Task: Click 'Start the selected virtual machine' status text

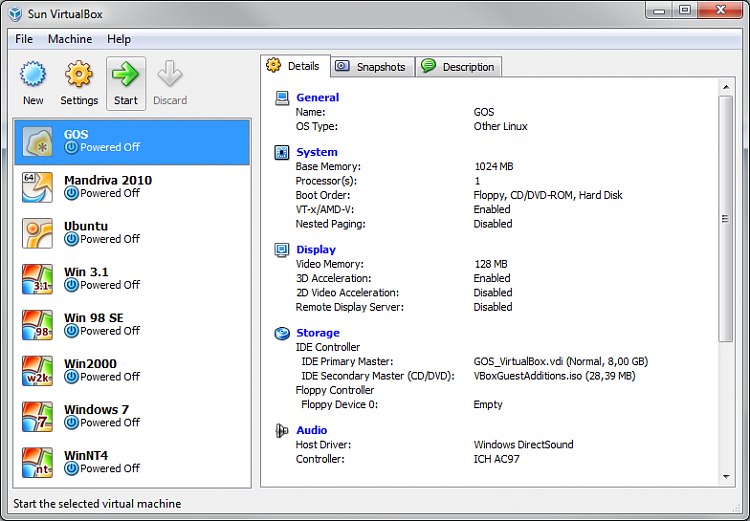Action: [97, 504]
